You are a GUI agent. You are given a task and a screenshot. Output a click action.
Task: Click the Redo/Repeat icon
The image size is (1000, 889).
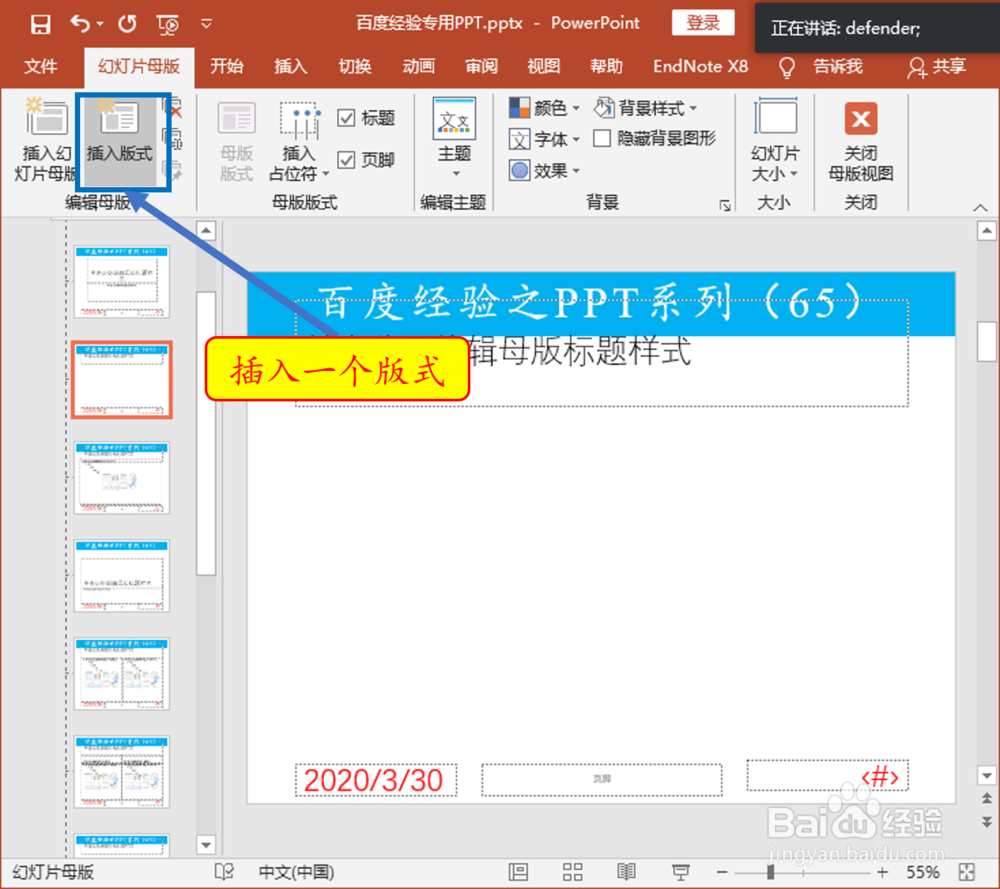click(128, 24)
